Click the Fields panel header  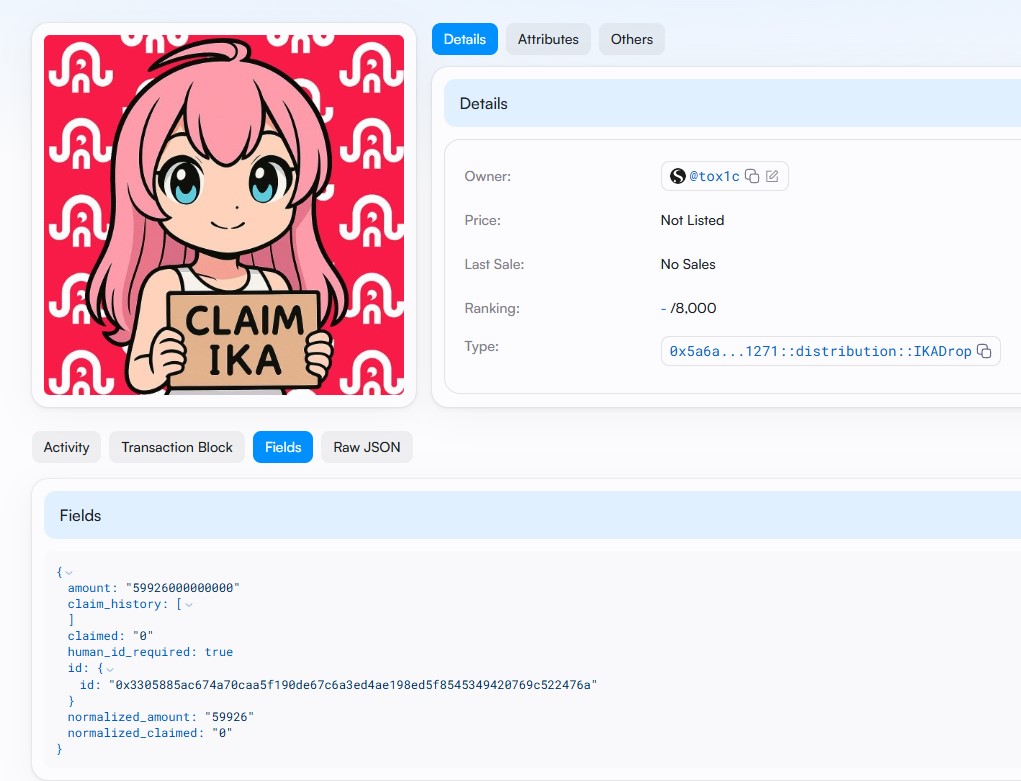533,515
